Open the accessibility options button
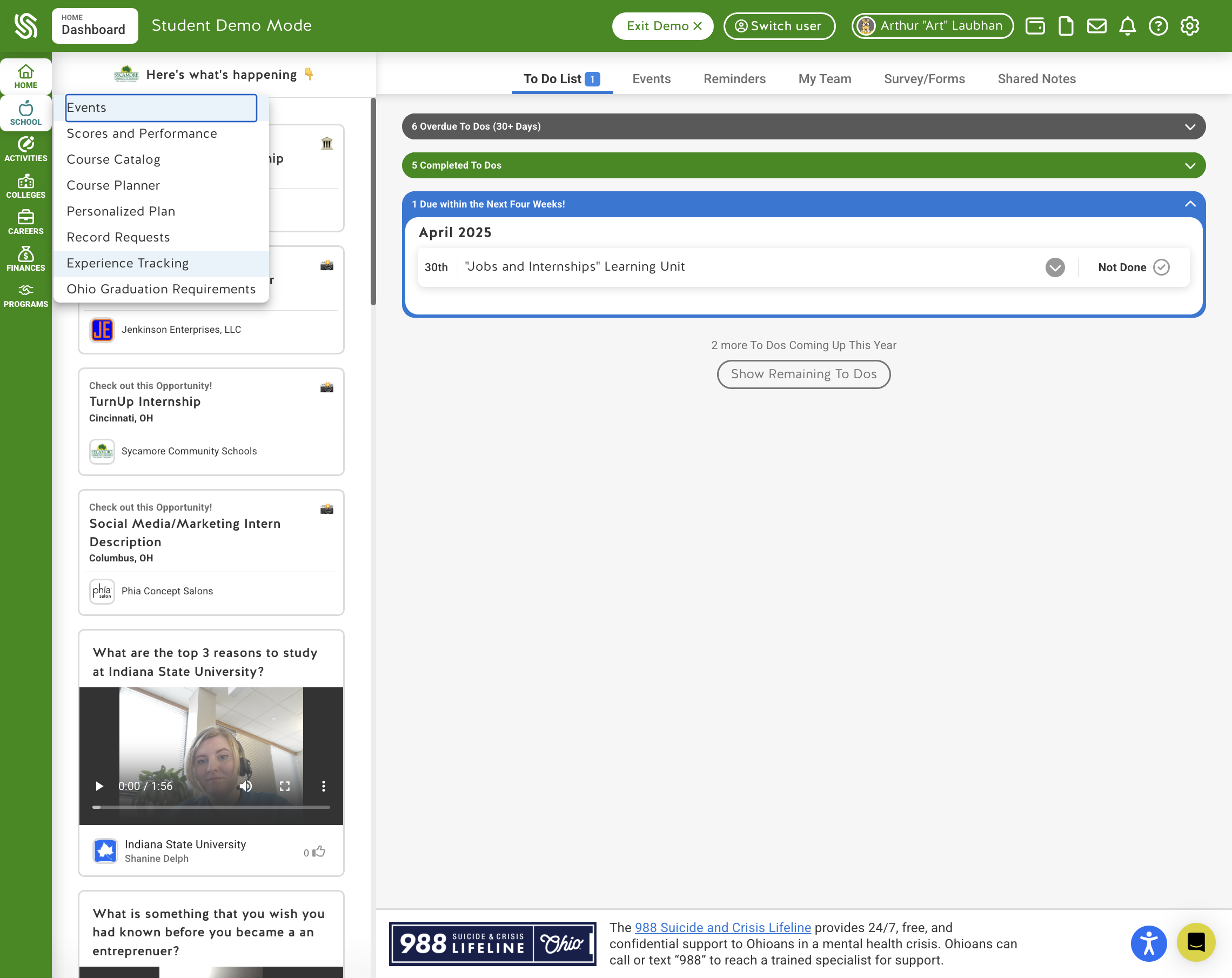1232x978 pixels. pyautogui.click(x=1149, y=943)
